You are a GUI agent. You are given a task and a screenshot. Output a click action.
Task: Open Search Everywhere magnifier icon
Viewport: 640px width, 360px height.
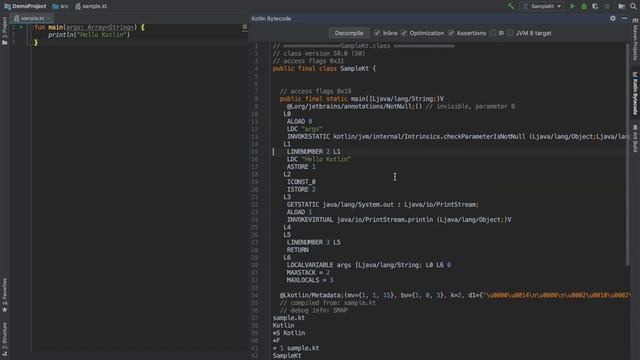[x=633, y=6]
